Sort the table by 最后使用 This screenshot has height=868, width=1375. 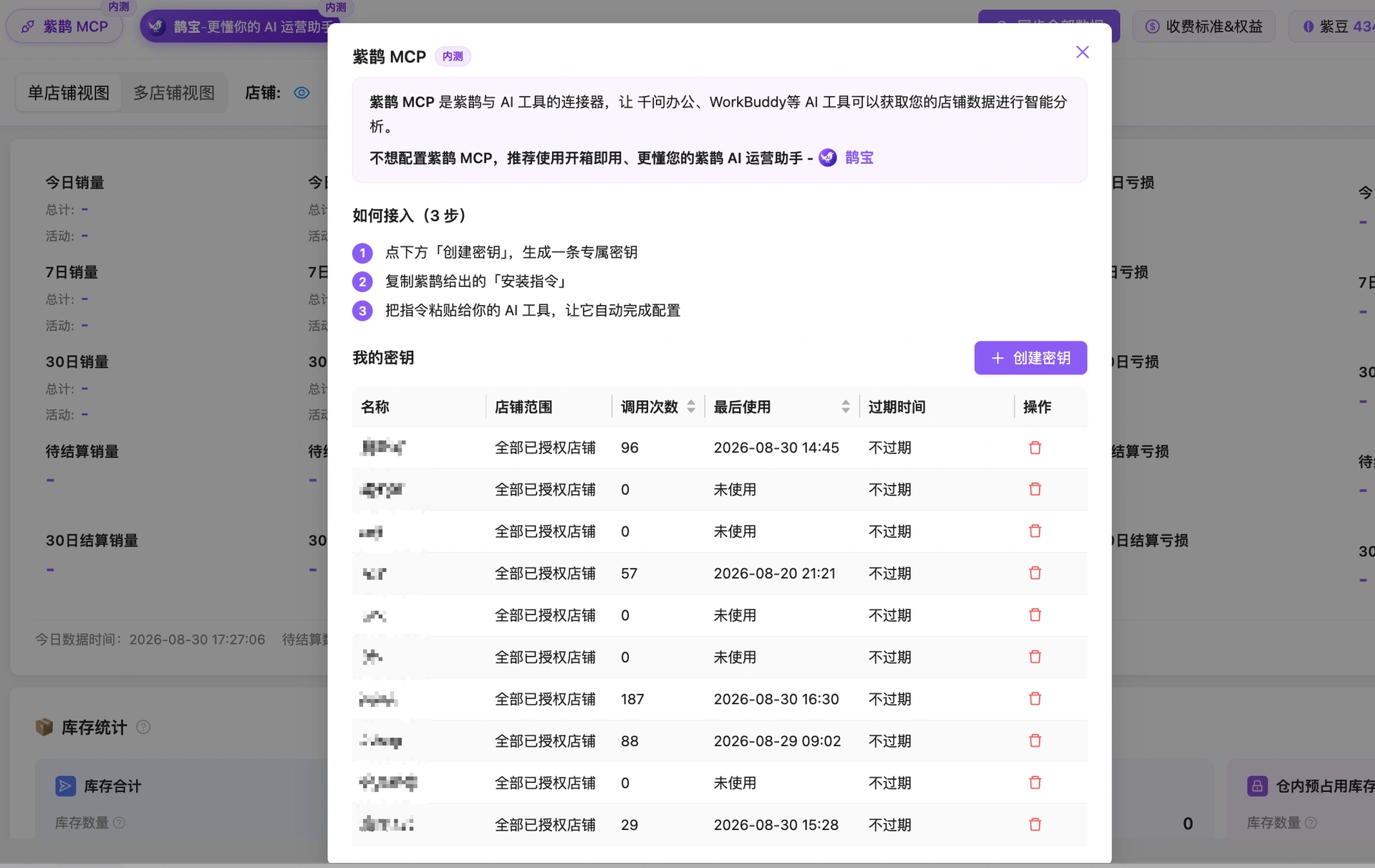[x=845, y=407]
